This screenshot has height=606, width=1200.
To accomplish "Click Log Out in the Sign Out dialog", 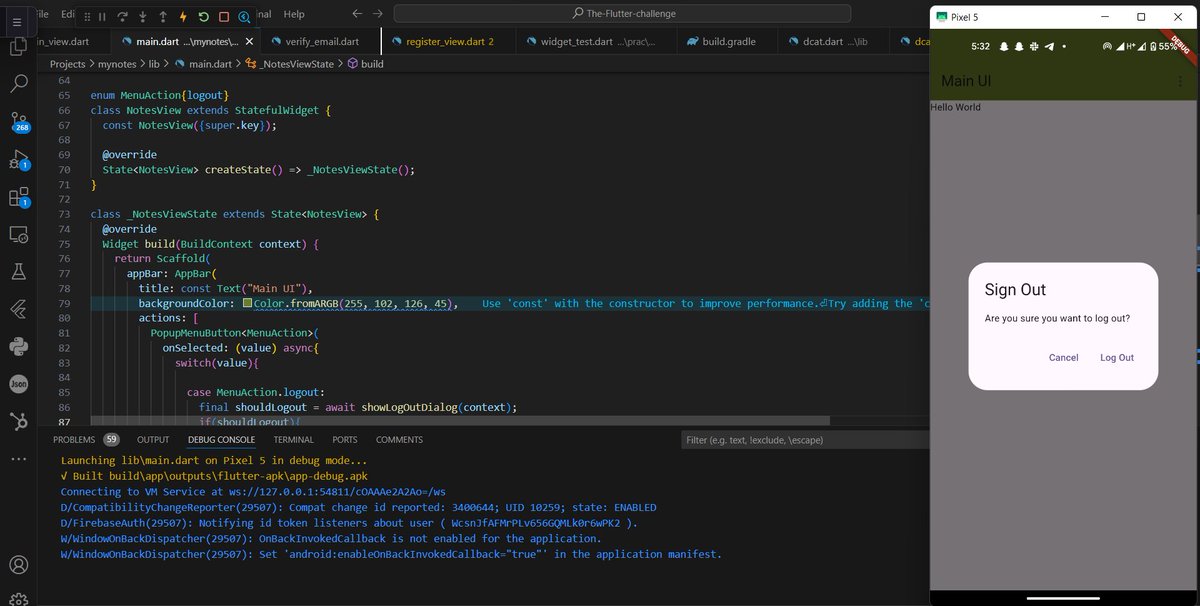I will point(1117,358).
